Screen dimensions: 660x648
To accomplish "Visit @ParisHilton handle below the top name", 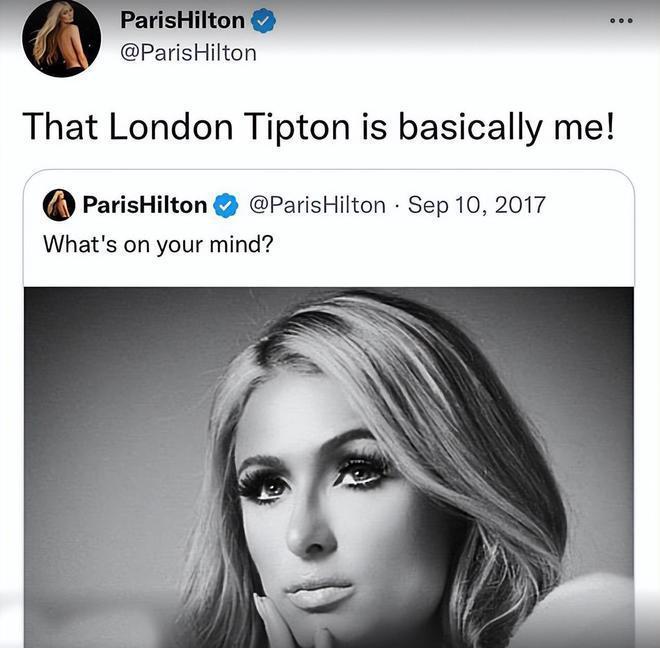I will [188, 53].
